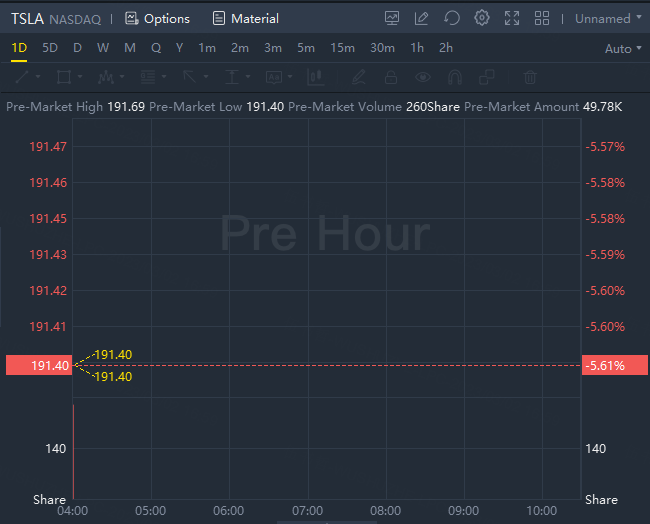Select the 1m interval tab
650x524 pixels.
(x=207, y=48)
